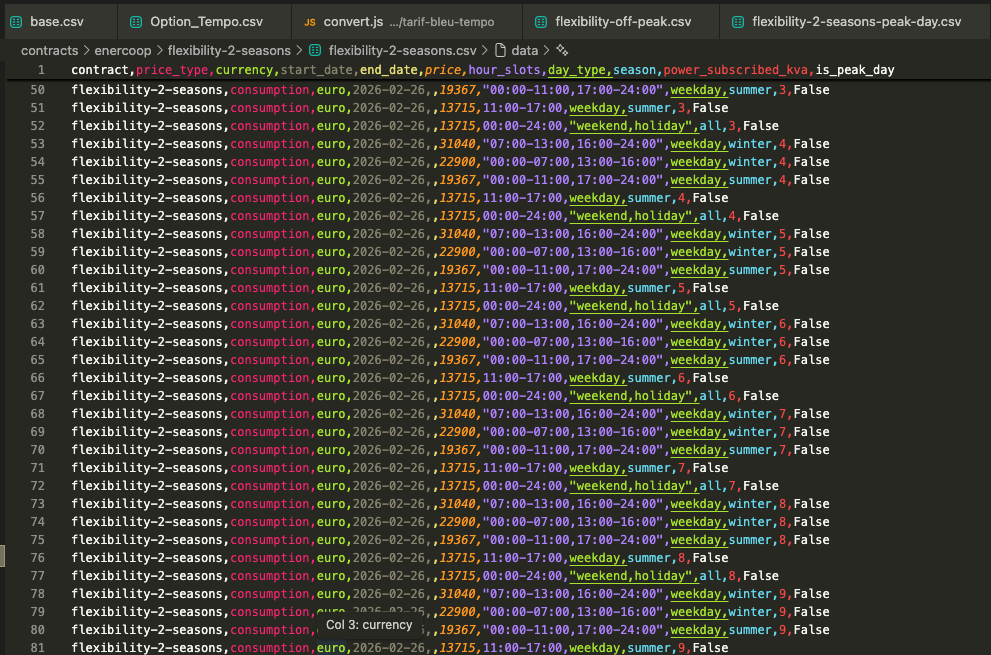The height and width of the screenshot is (655, 991).
Task: Click the end_date header on line 1
Action: click(x=389, y=70)
